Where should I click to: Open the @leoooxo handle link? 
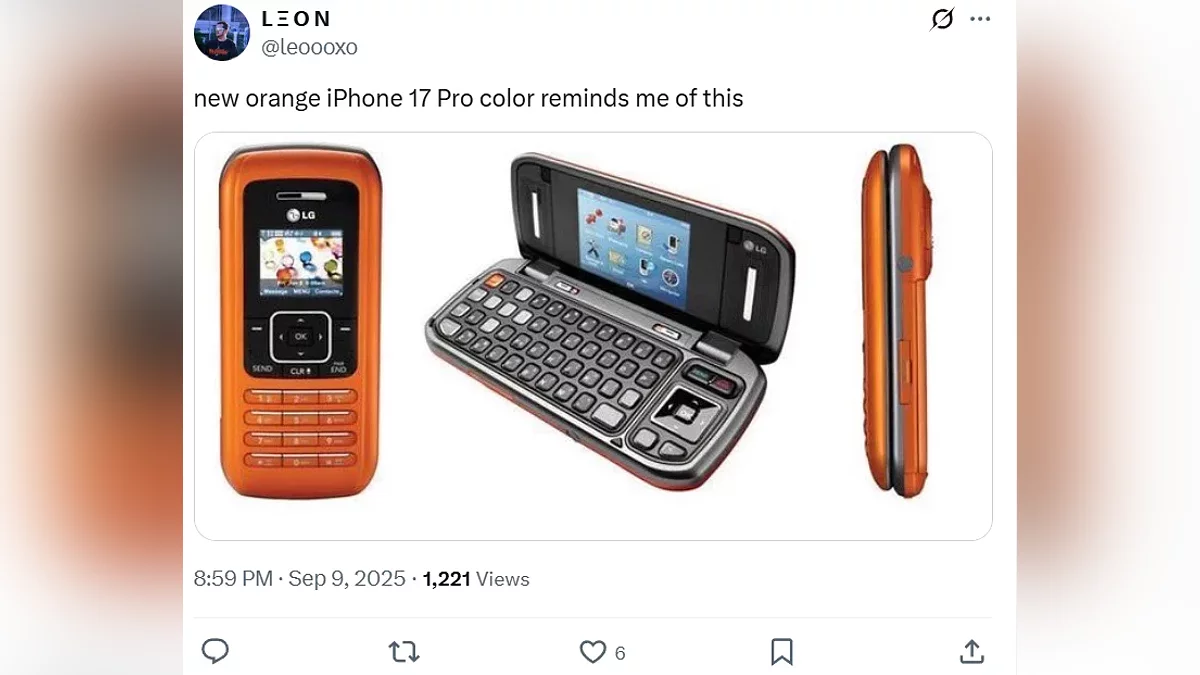pyautogui.click(x=309, y=47)
